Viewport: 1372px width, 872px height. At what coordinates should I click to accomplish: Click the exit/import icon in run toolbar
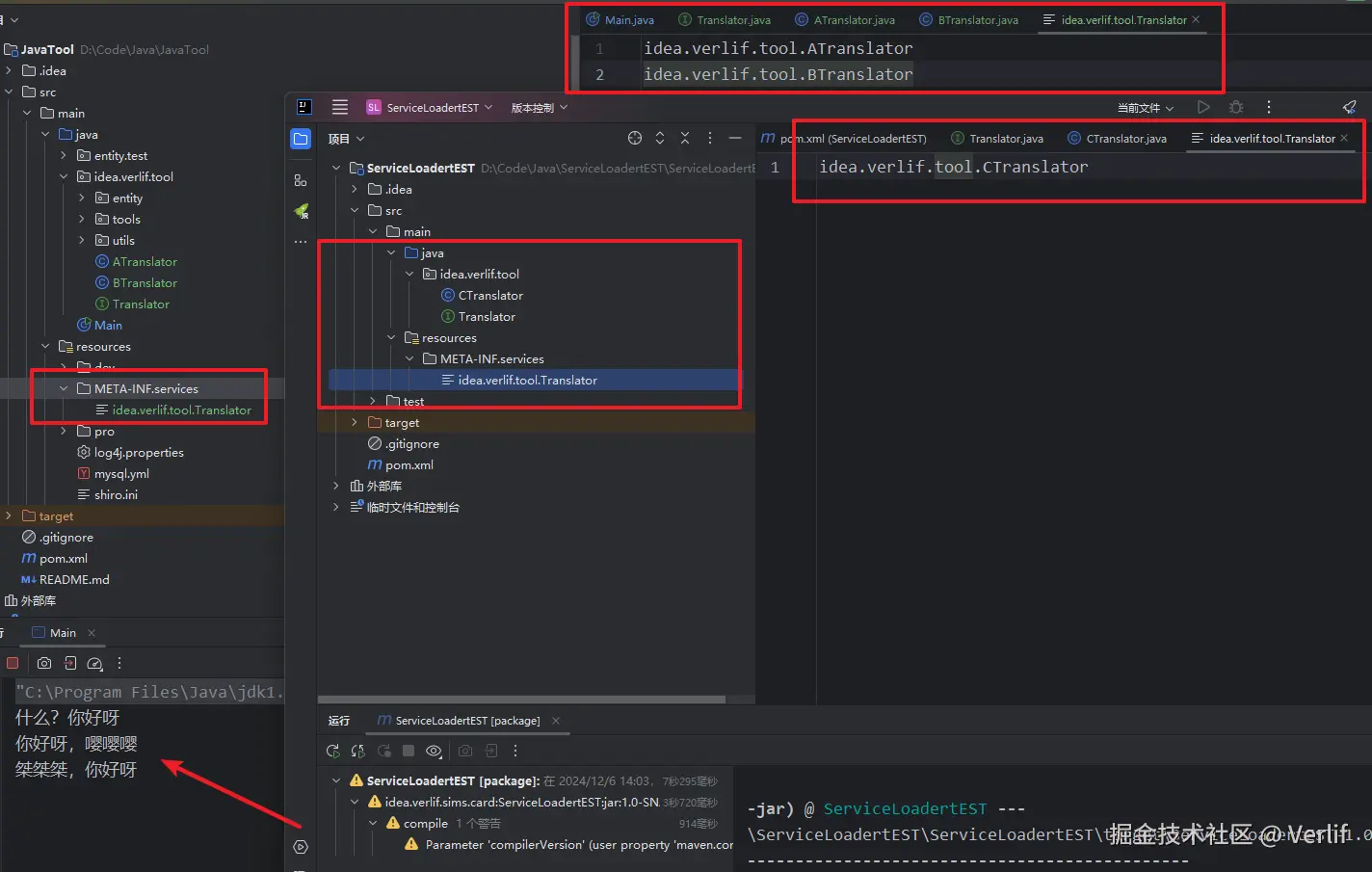point(491,751)
